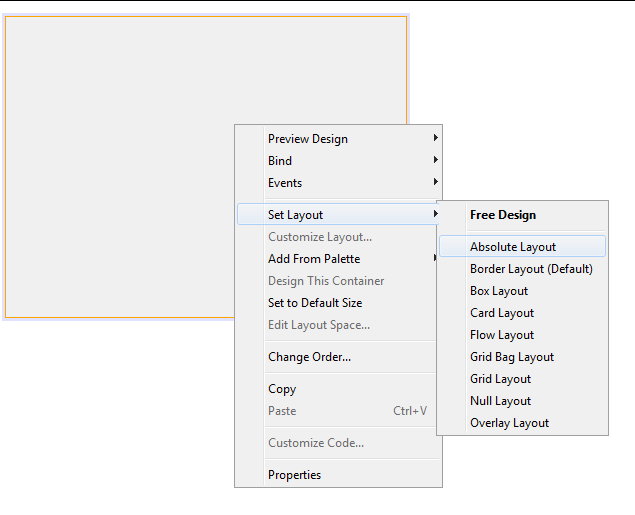635x515 pixels.
Task: Open the Set Layout submenu
Action: pos(338,214)
